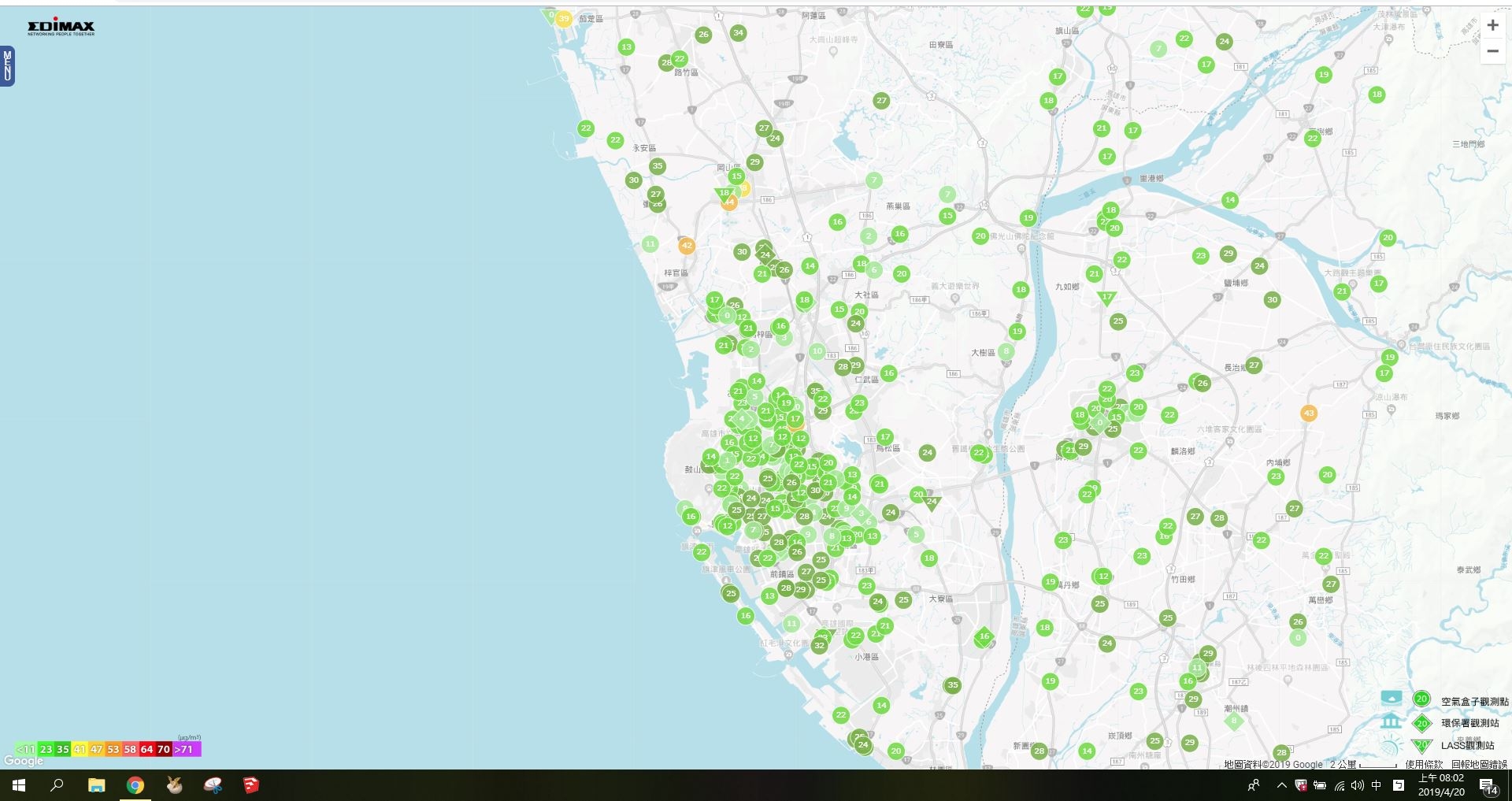This screenshot has width=1512, height=801.
Task: Open the battery status tray icon
Action: click(1320, 785)
